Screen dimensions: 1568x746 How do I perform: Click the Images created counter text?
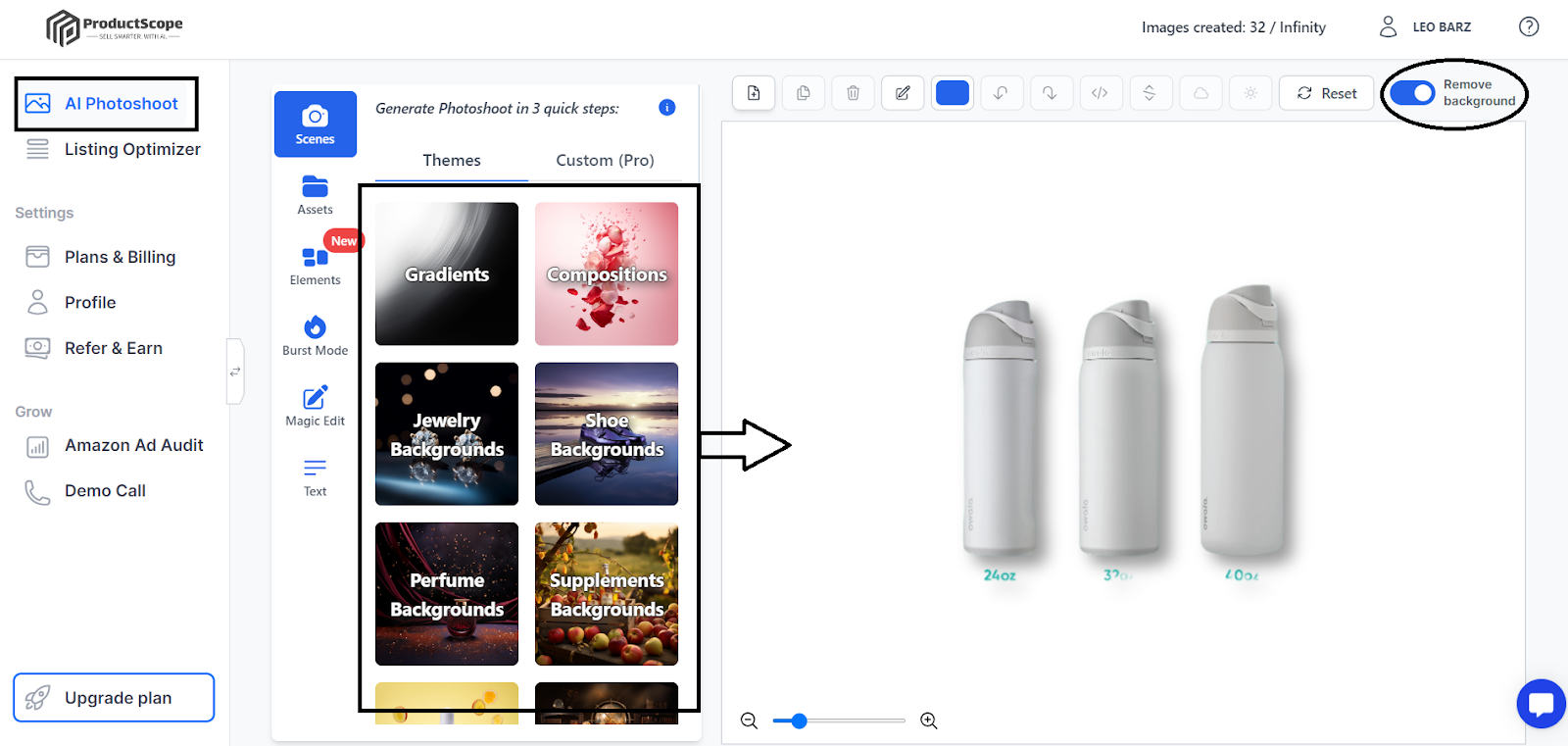click(x=1234, y=27)
